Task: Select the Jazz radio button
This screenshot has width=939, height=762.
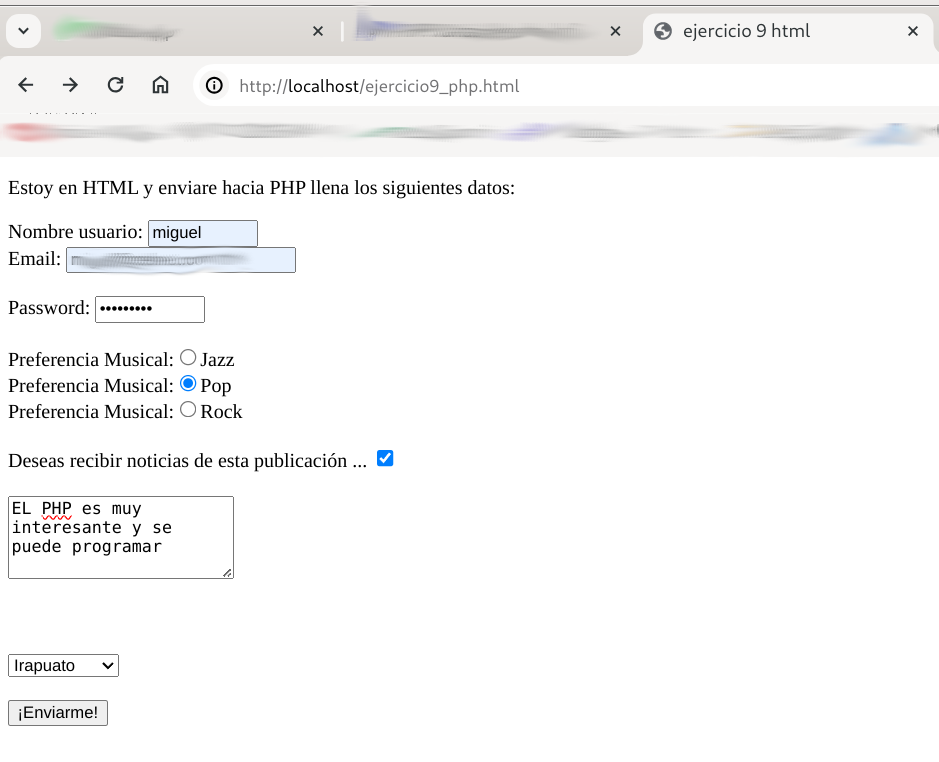Action: pos(188,358)
